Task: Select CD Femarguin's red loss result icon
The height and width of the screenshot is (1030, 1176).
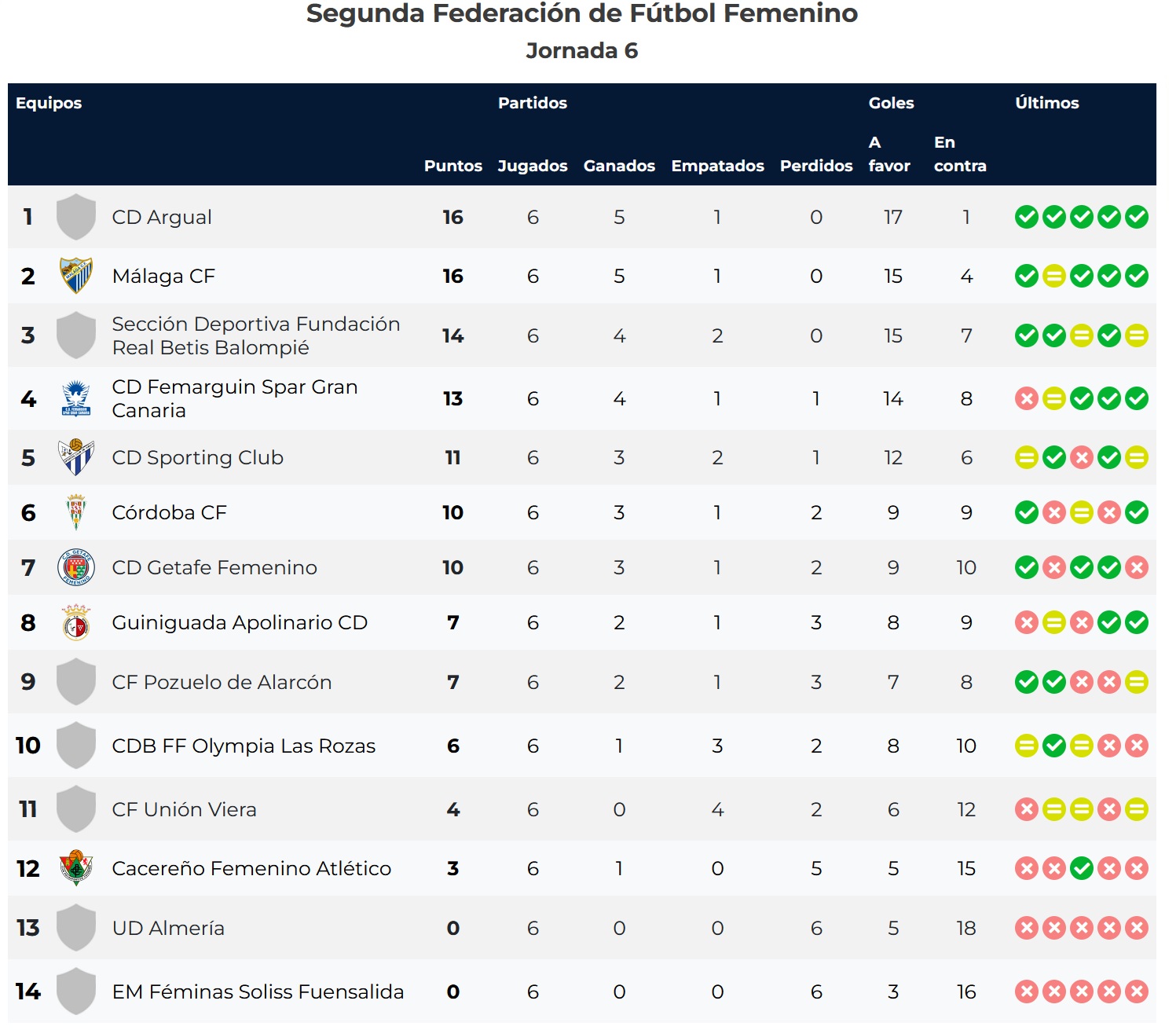Action: pos(1027,398)
